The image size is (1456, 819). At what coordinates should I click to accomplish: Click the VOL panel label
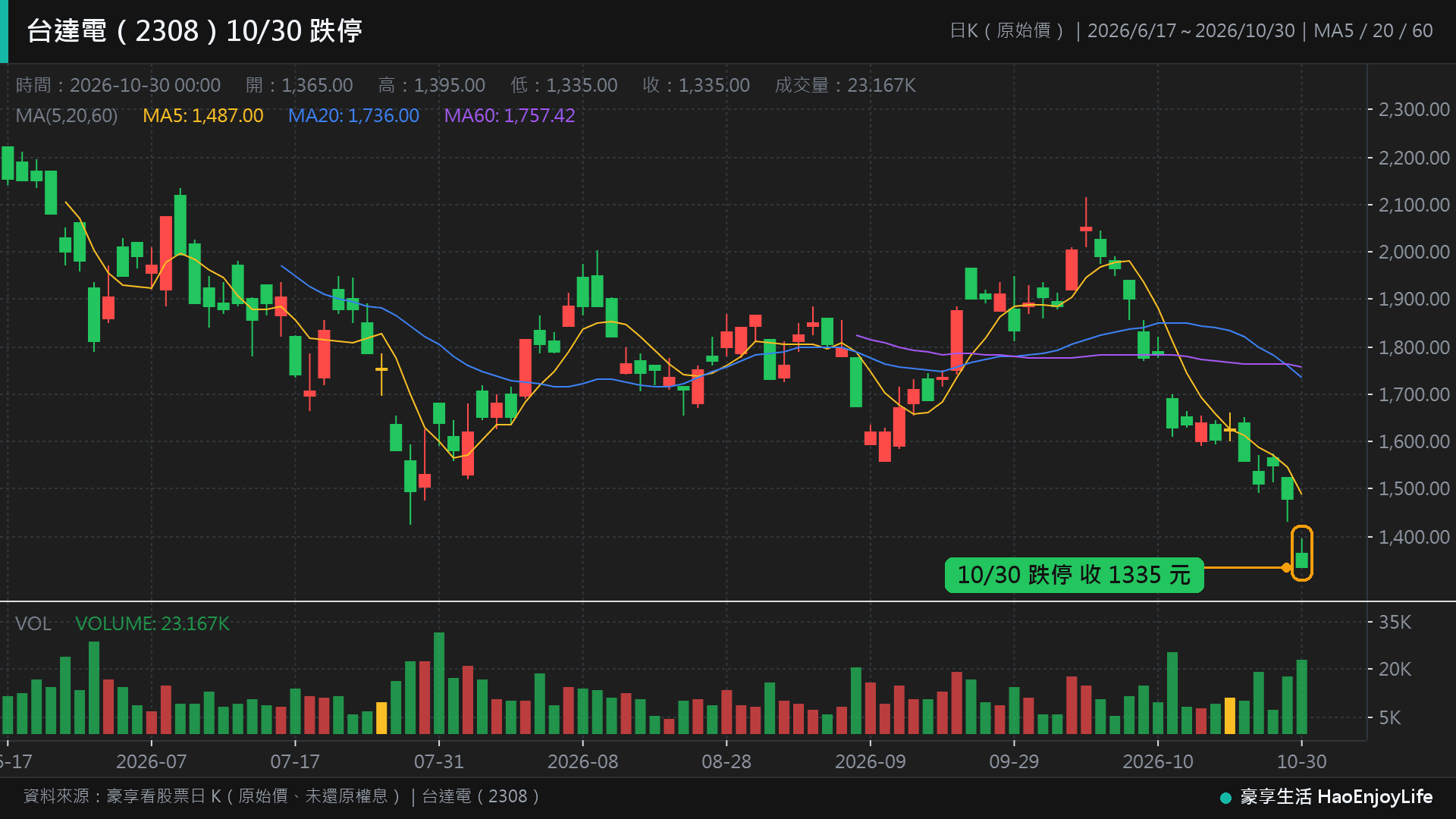[33, 623]
